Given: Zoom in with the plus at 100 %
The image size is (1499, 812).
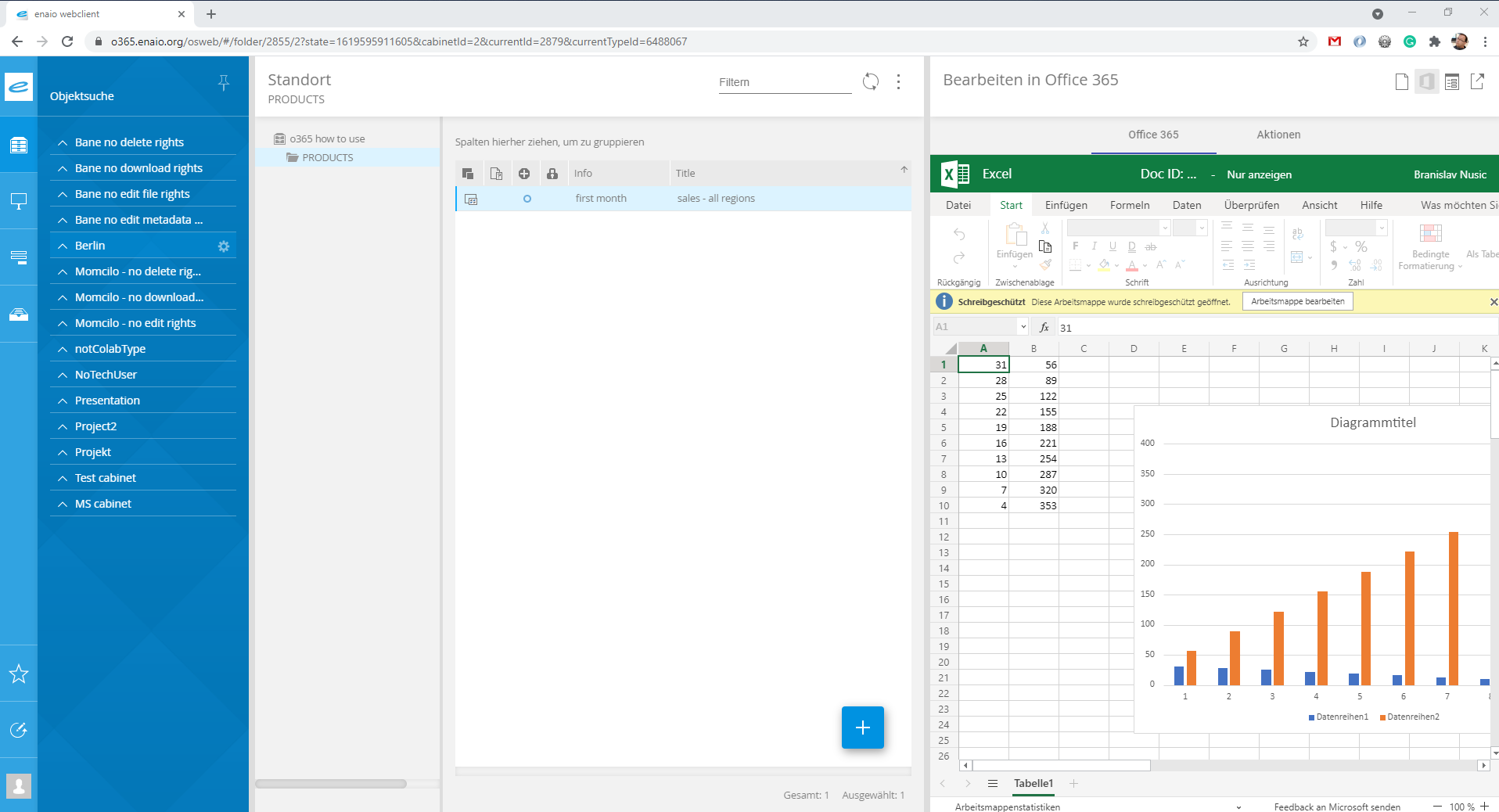Looking at the screenshot, I should coord(1484,807).
